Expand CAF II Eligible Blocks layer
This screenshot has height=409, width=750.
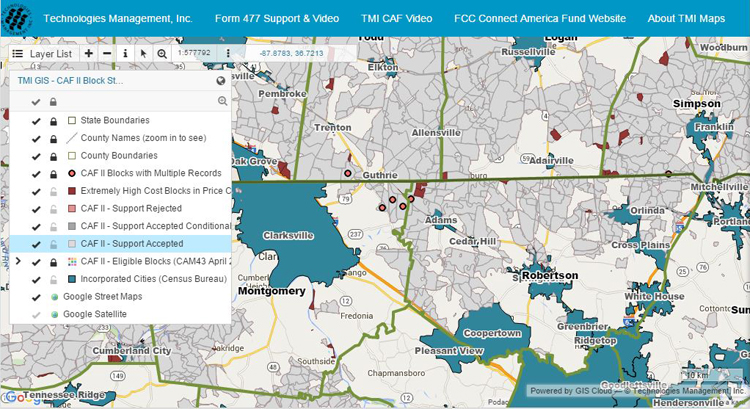point(18,261)
